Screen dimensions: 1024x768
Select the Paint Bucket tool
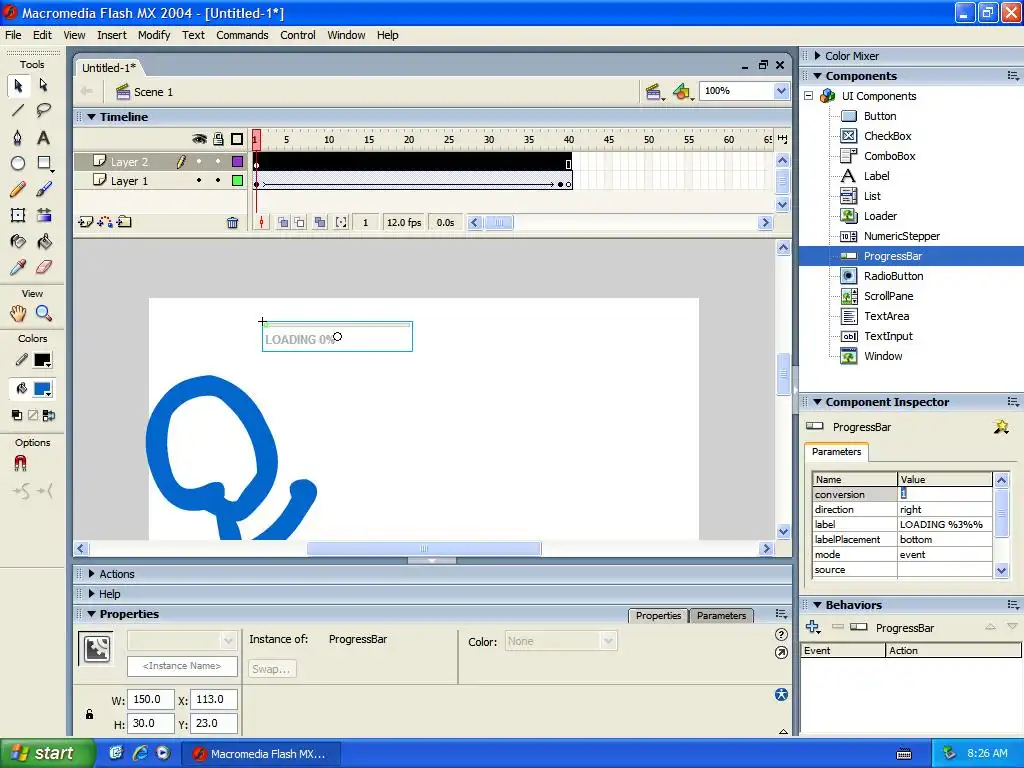coord(43,242)
